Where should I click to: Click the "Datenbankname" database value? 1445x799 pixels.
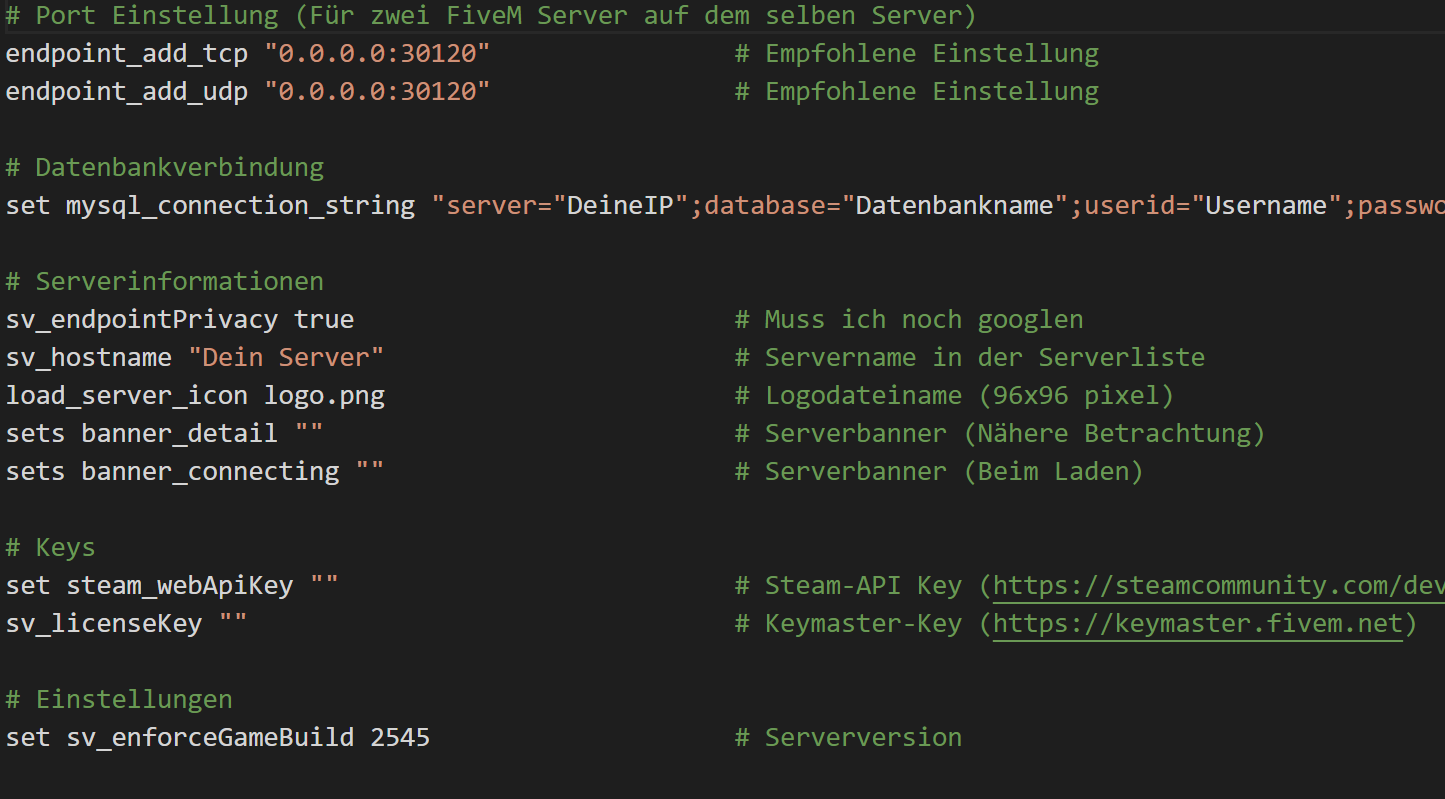955,206
